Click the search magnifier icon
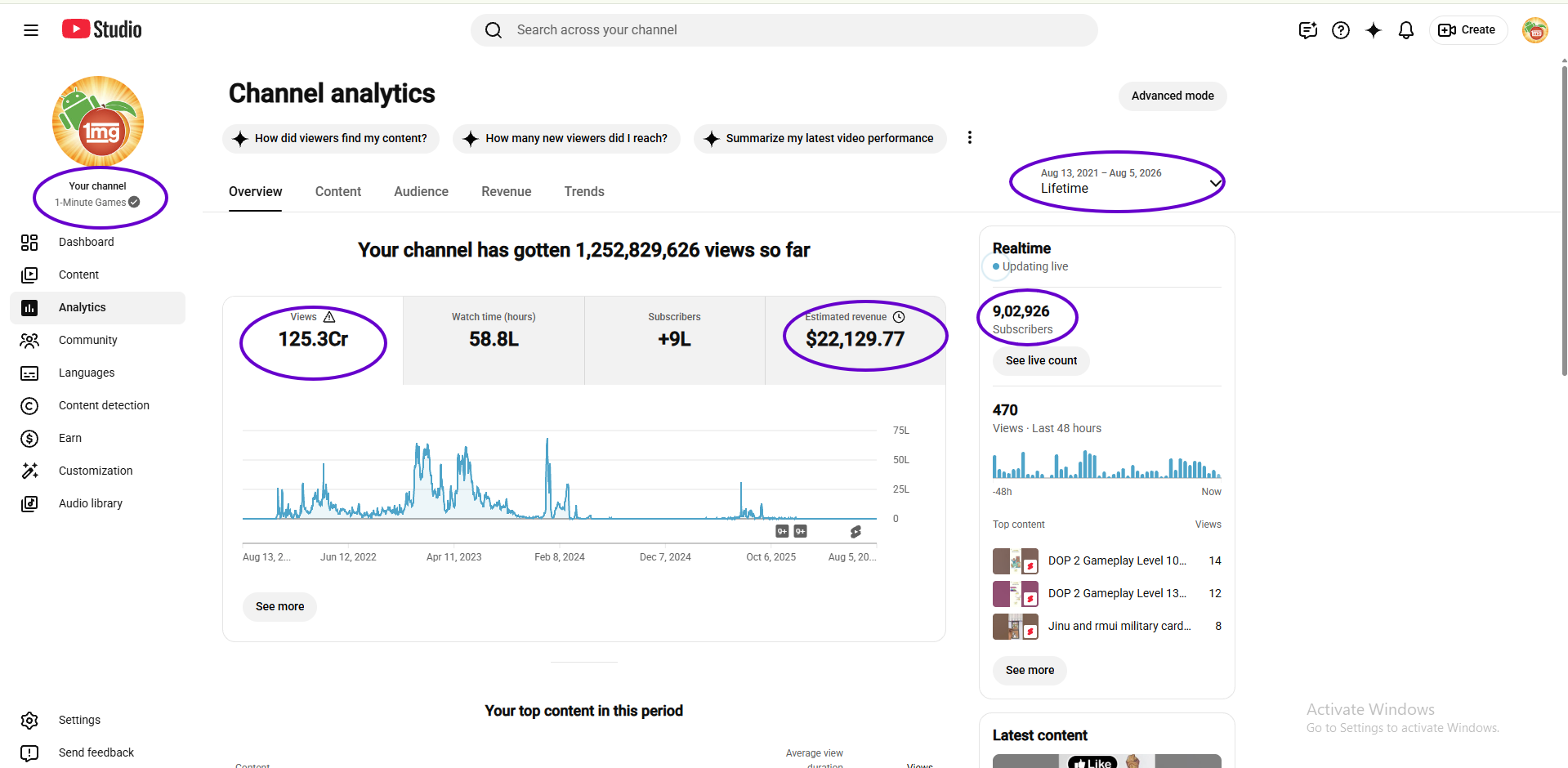Screen dimensions: 1568x768 click(x=494, y=30)
